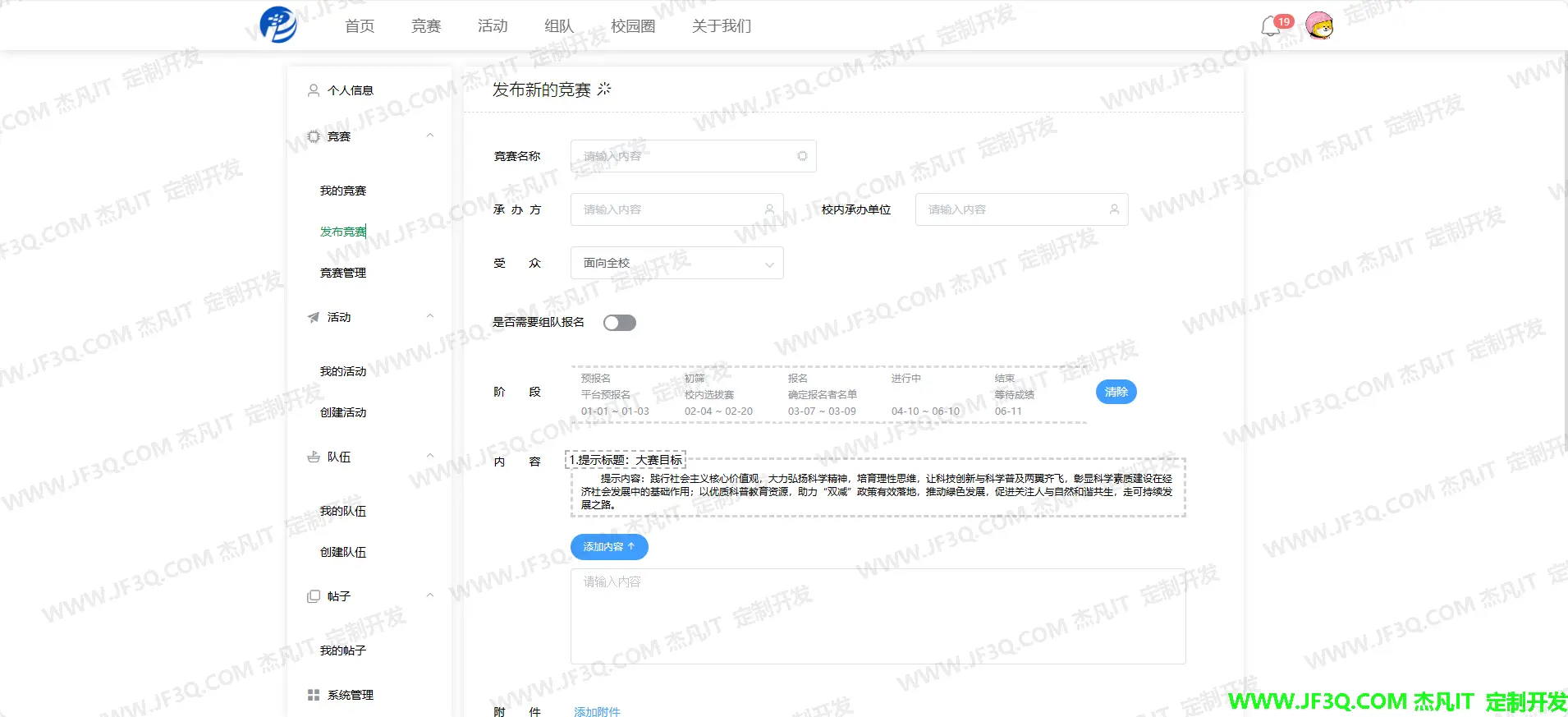1568x717 pixels.
Task: Click the 系统管理 grid icon
Action: 314,695
